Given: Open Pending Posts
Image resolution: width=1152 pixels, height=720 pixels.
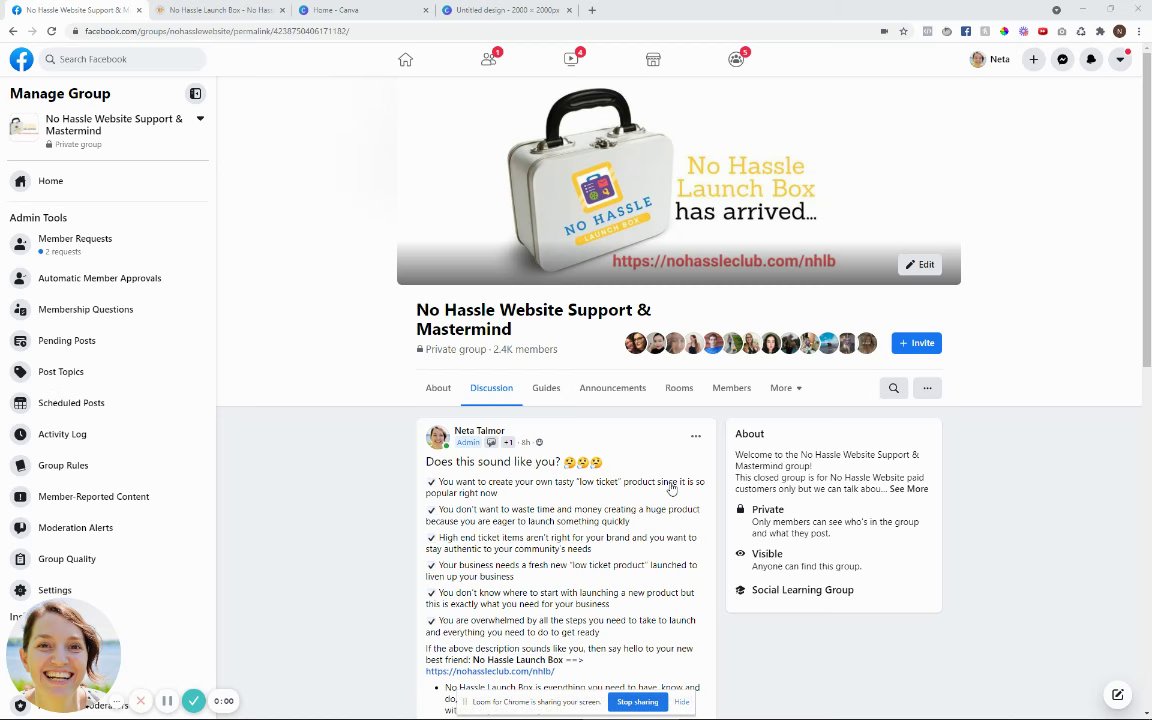Looking at the screenshot, I should [109, 341].
